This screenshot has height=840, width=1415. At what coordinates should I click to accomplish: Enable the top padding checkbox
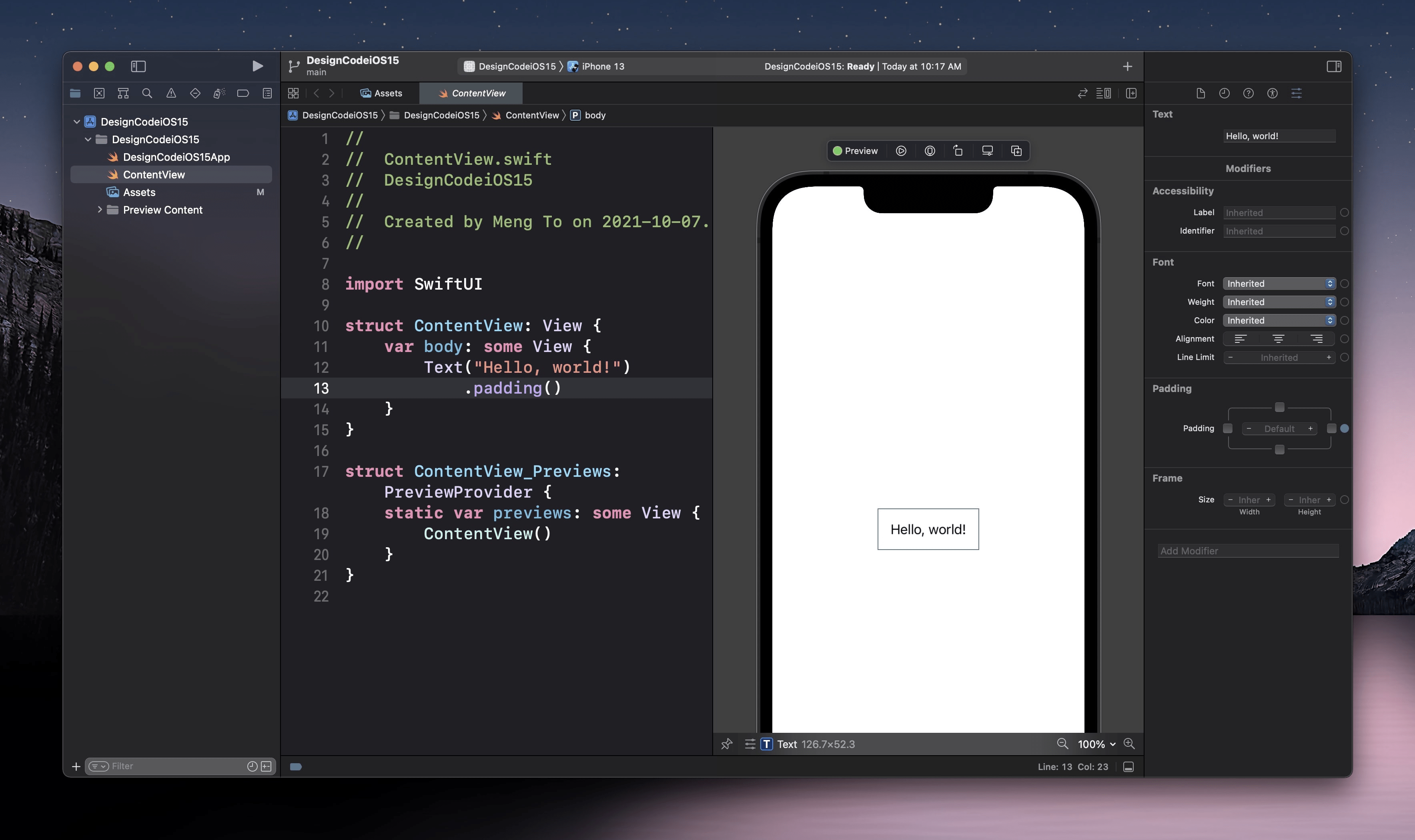point(1279,408)
